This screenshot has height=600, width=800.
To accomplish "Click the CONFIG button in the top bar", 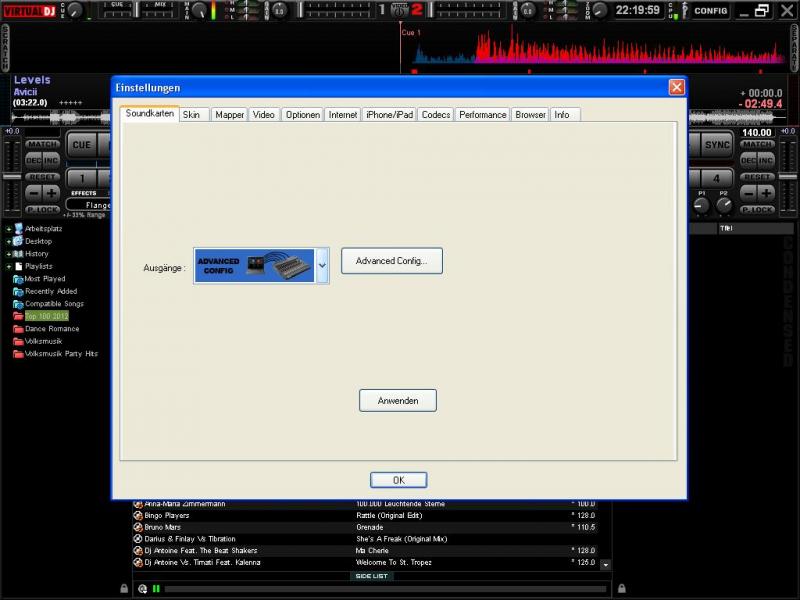I will coord(710,11).
